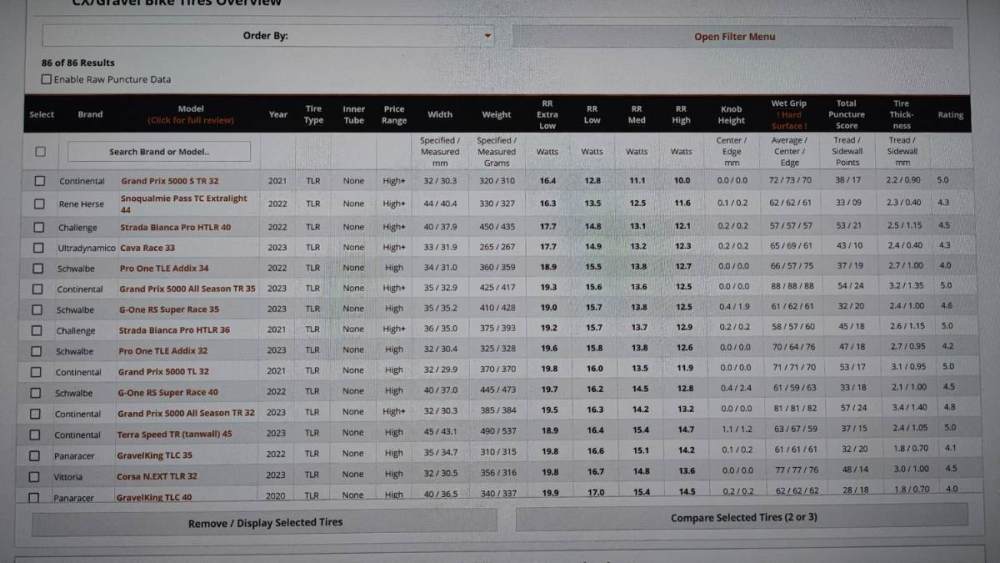Open Grand Prix 5000 S TR 32 review
Viewport: 1000px width, 563px height.
(170, 181)
